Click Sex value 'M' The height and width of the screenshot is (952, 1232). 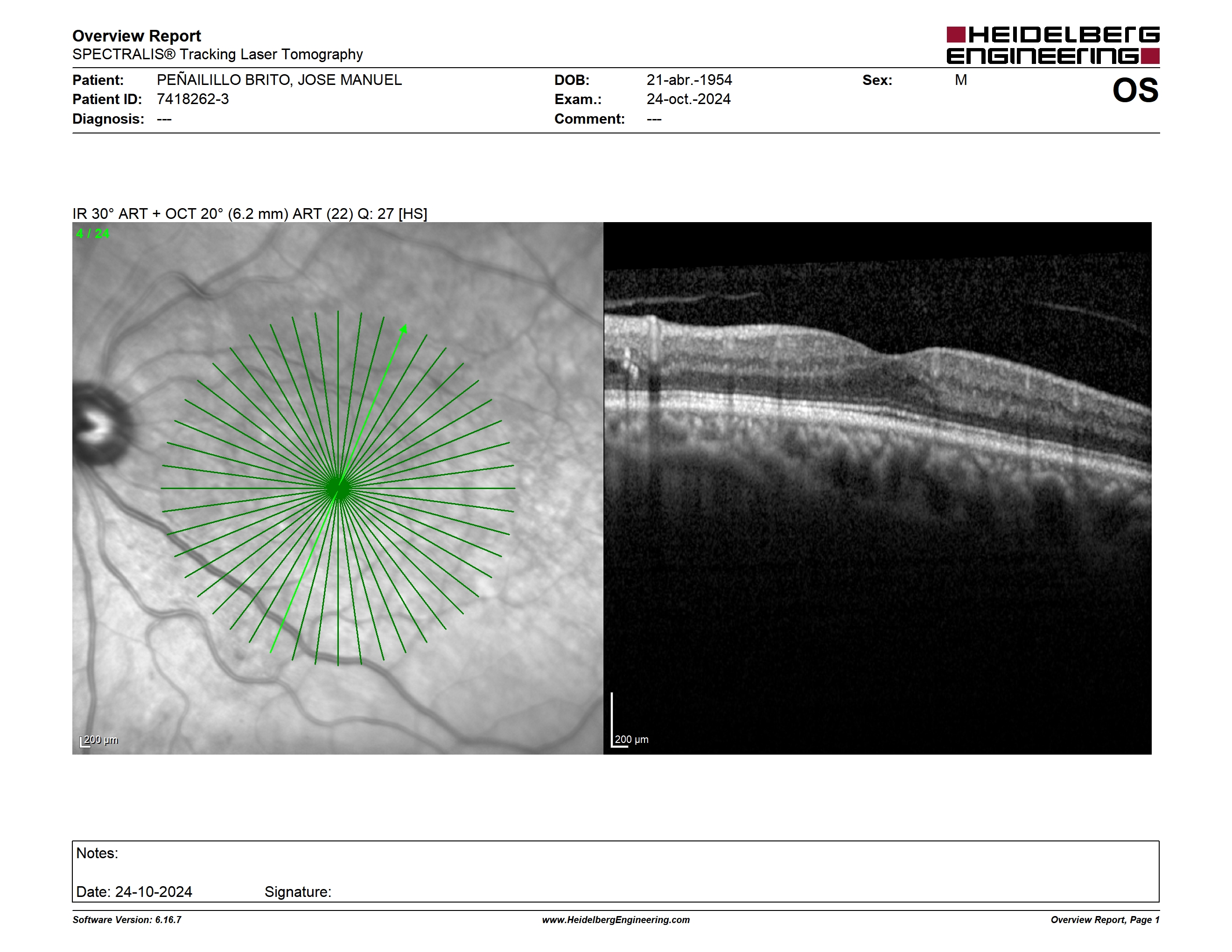point(961,80)
